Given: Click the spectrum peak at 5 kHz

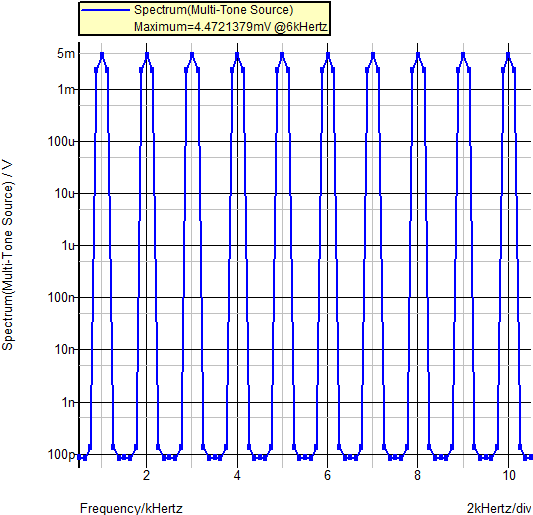Looking at the screenshot, I should click(282, 54).
